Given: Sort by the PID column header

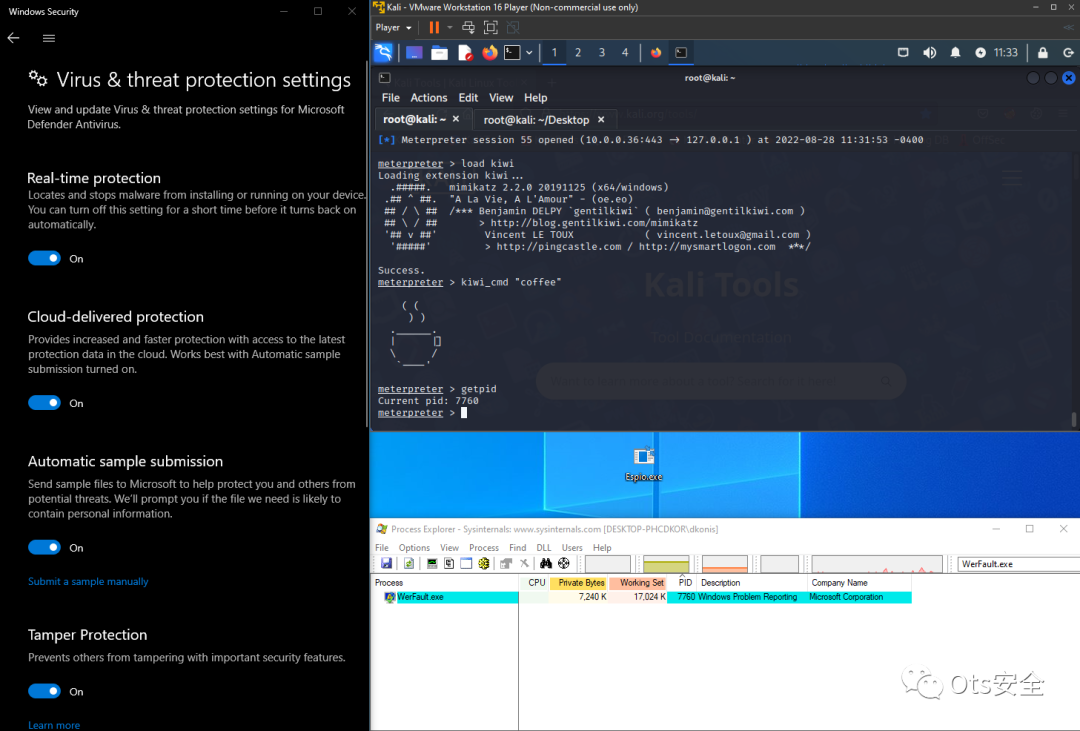Looking at the screenshot, I should pyautogui.click(x=683, y=583).
